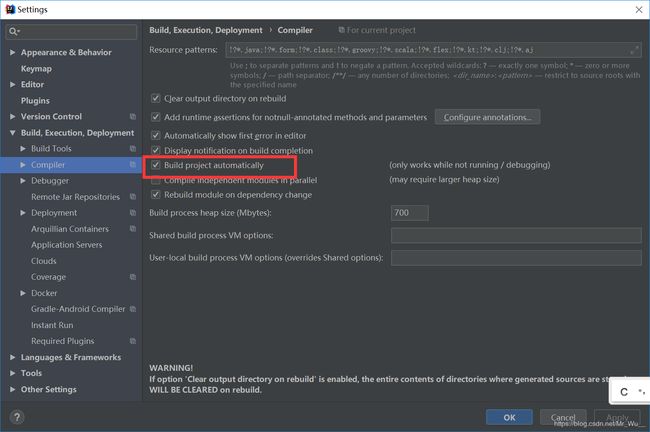Select Instant Run in the settings tree
Screen dimensions: 650x432
[52, 325]
